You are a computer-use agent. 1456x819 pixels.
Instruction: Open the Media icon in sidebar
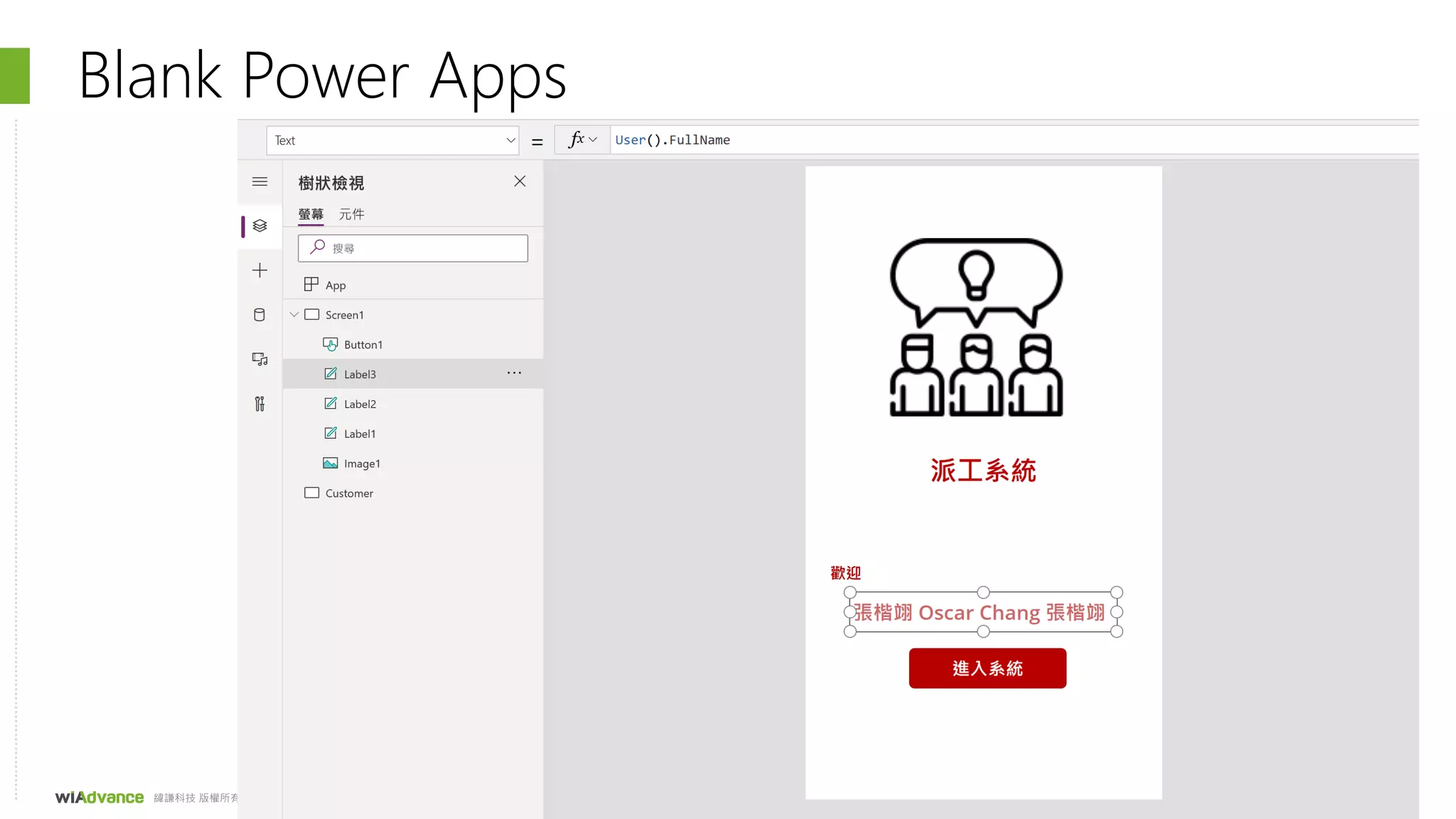(x=259, y=359)
